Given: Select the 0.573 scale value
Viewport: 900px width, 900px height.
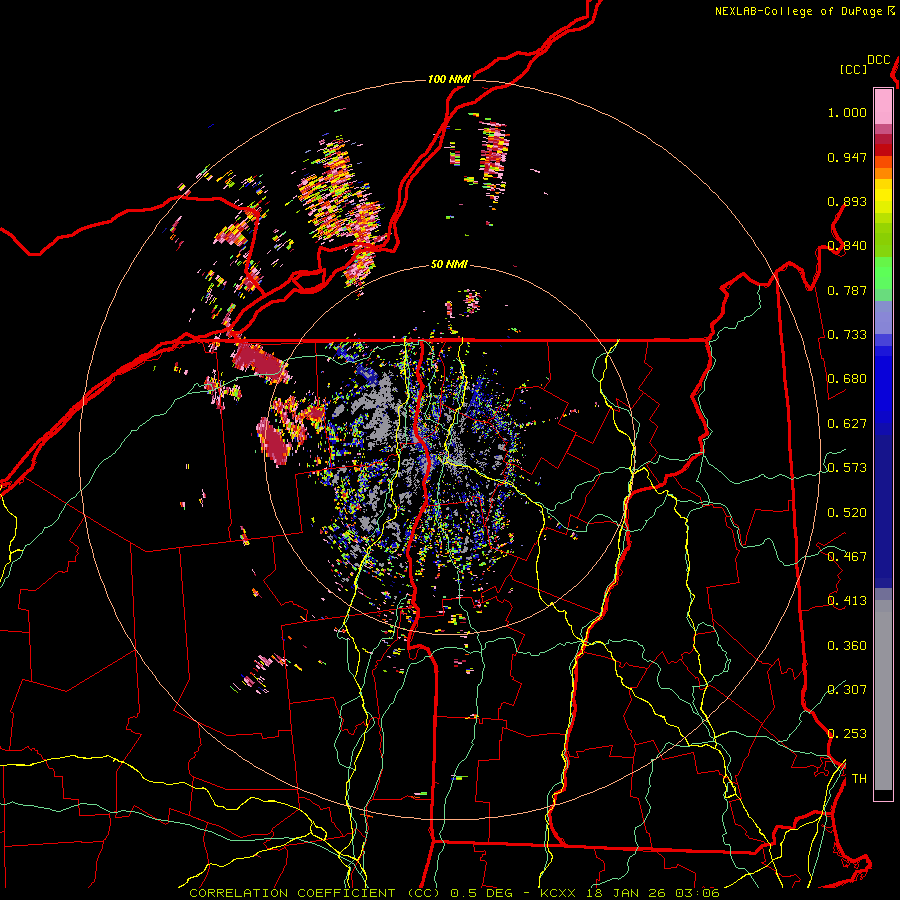Looking at the screenshot, I should click(x=847, y=468).
